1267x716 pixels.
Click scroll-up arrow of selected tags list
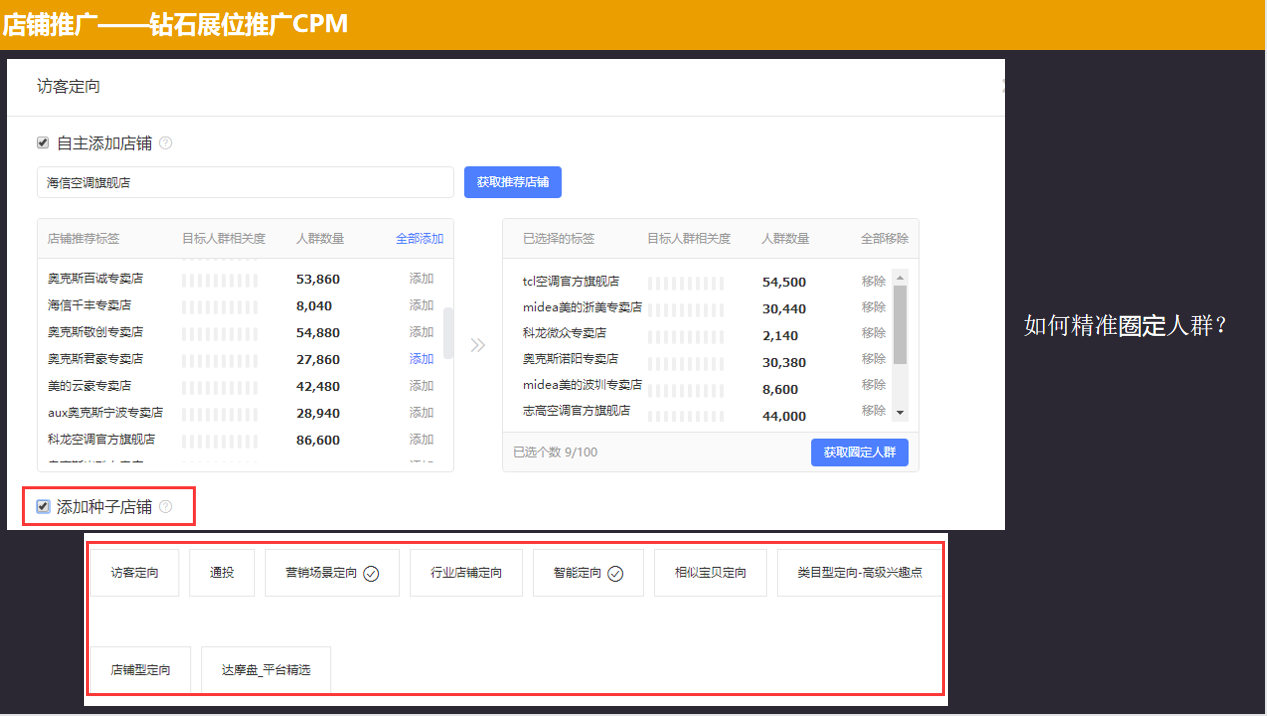coord(900,278)
